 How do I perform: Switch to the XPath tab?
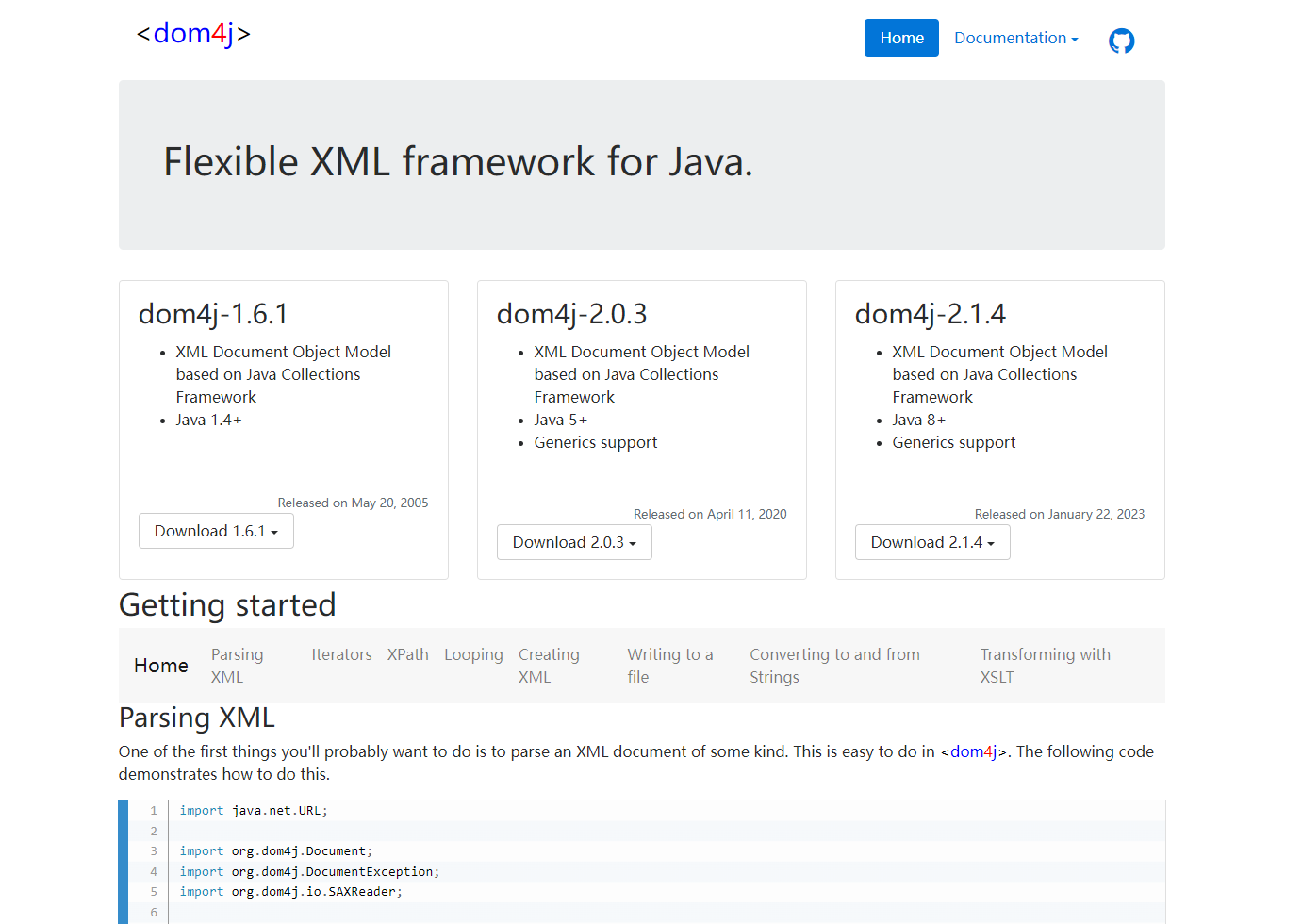(x=408, y=654)
